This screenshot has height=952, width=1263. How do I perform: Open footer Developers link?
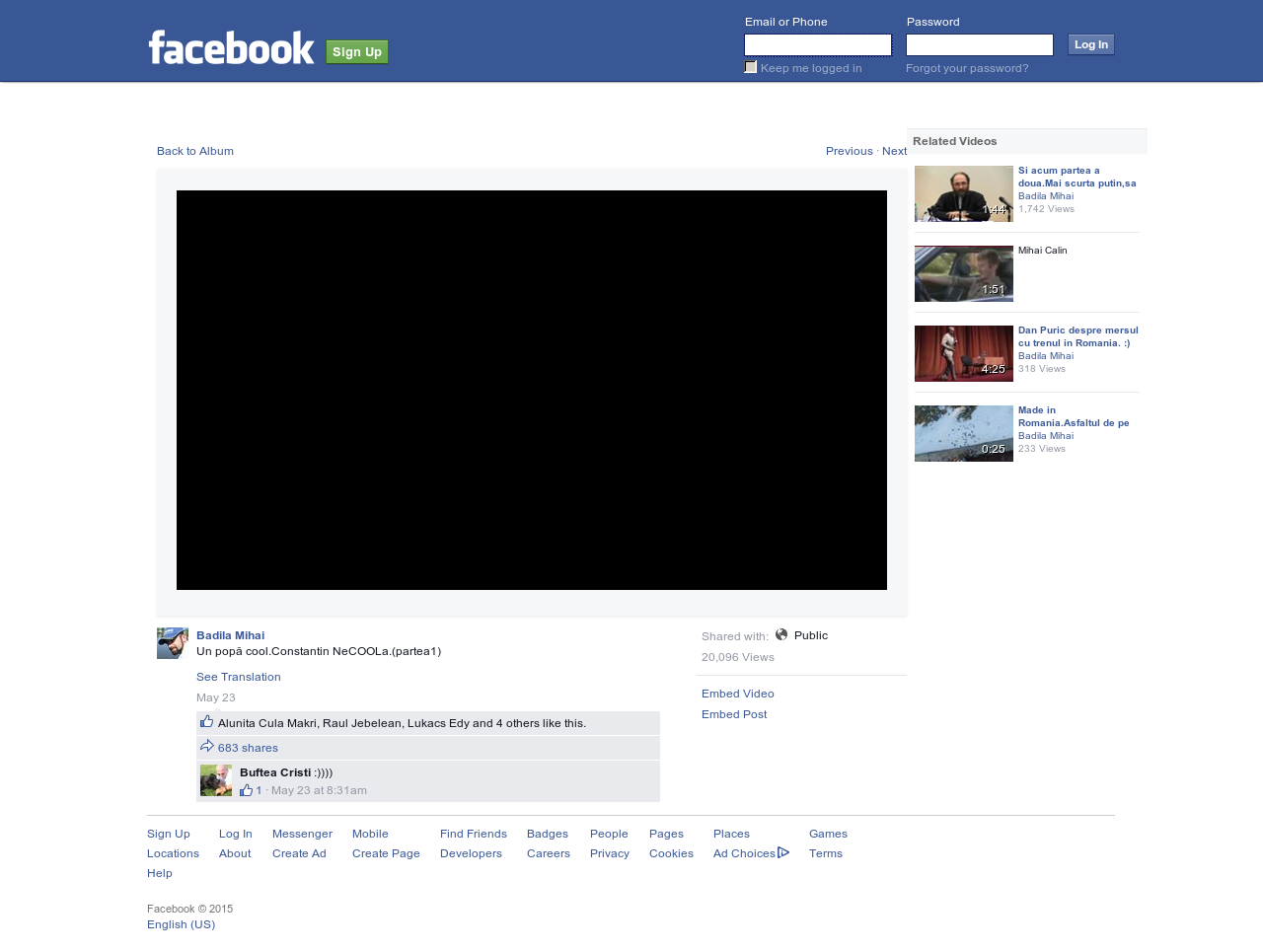(471, 853)
